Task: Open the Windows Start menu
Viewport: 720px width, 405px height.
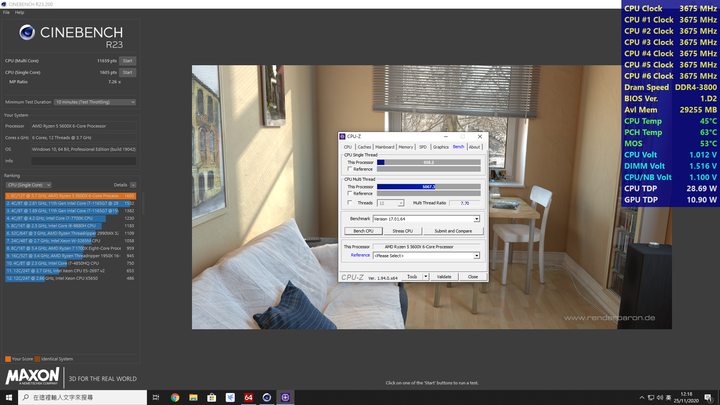Action: pos(9,397)
